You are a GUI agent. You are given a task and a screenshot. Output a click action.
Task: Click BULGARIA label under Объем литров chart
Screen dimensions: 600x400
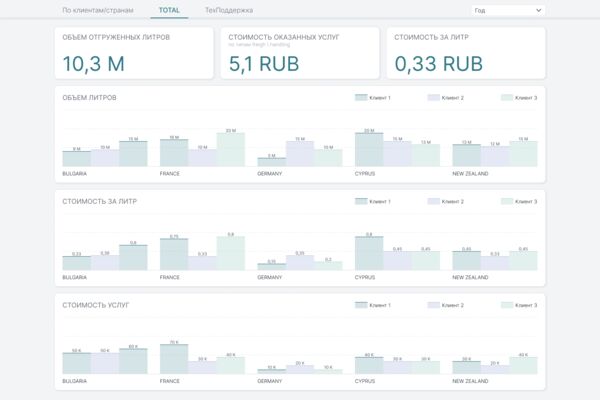pos(75,174)
